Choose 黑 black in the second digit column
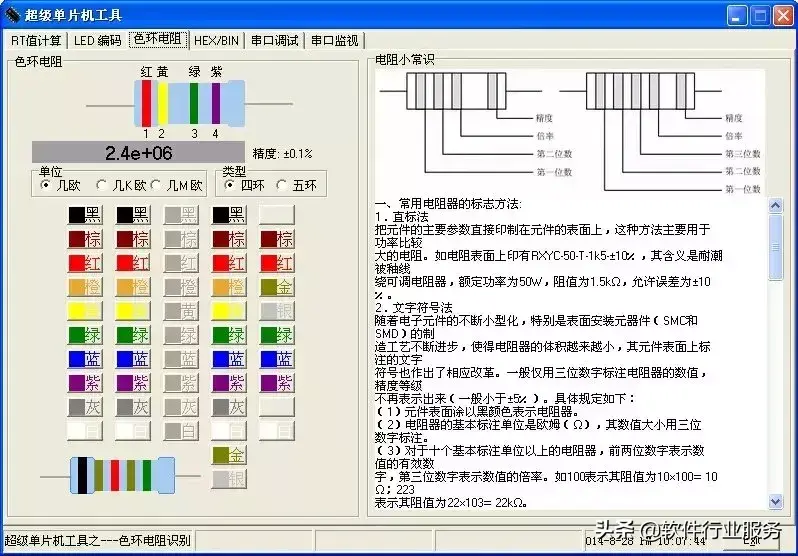Screen dimensions: 798x556 (133, 215)
